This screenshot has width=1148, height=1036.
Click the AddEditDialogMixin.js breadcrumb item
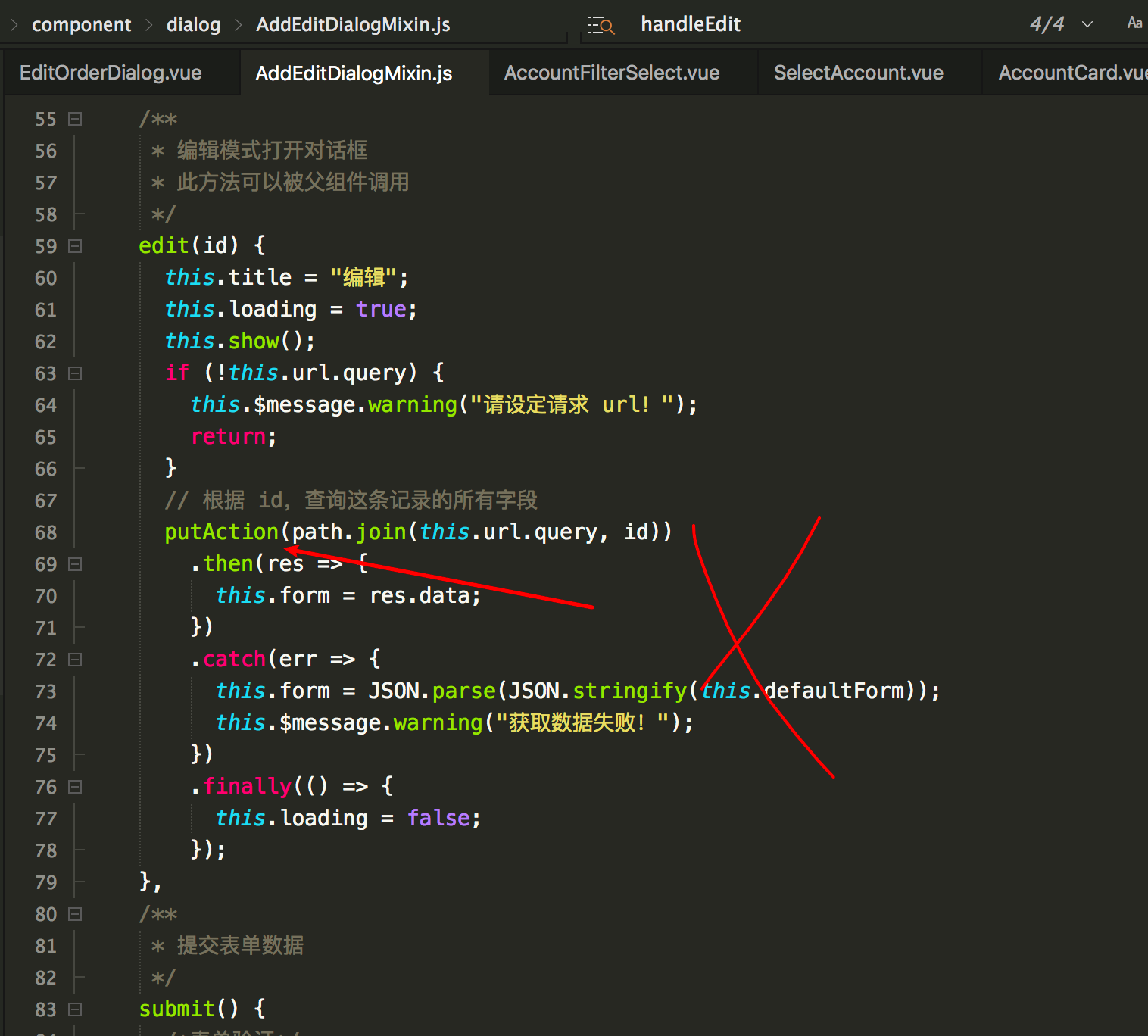coord(353,24)
